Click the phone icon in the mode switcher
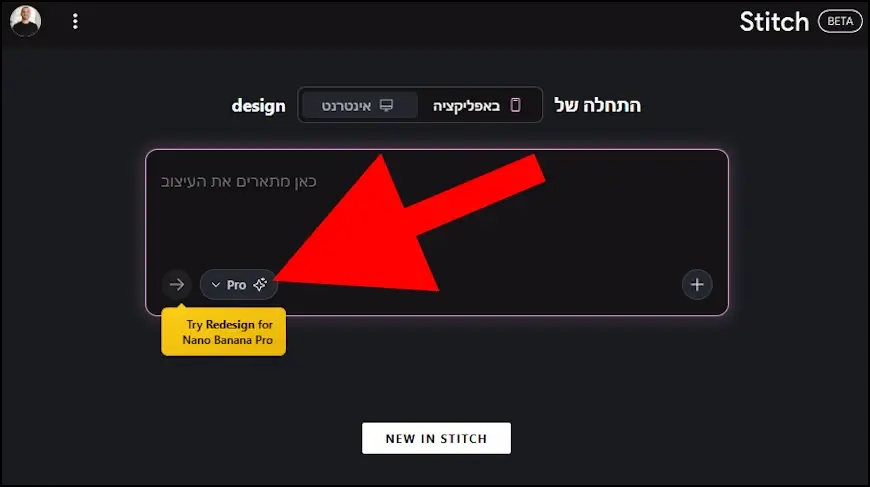 point(516,105)
